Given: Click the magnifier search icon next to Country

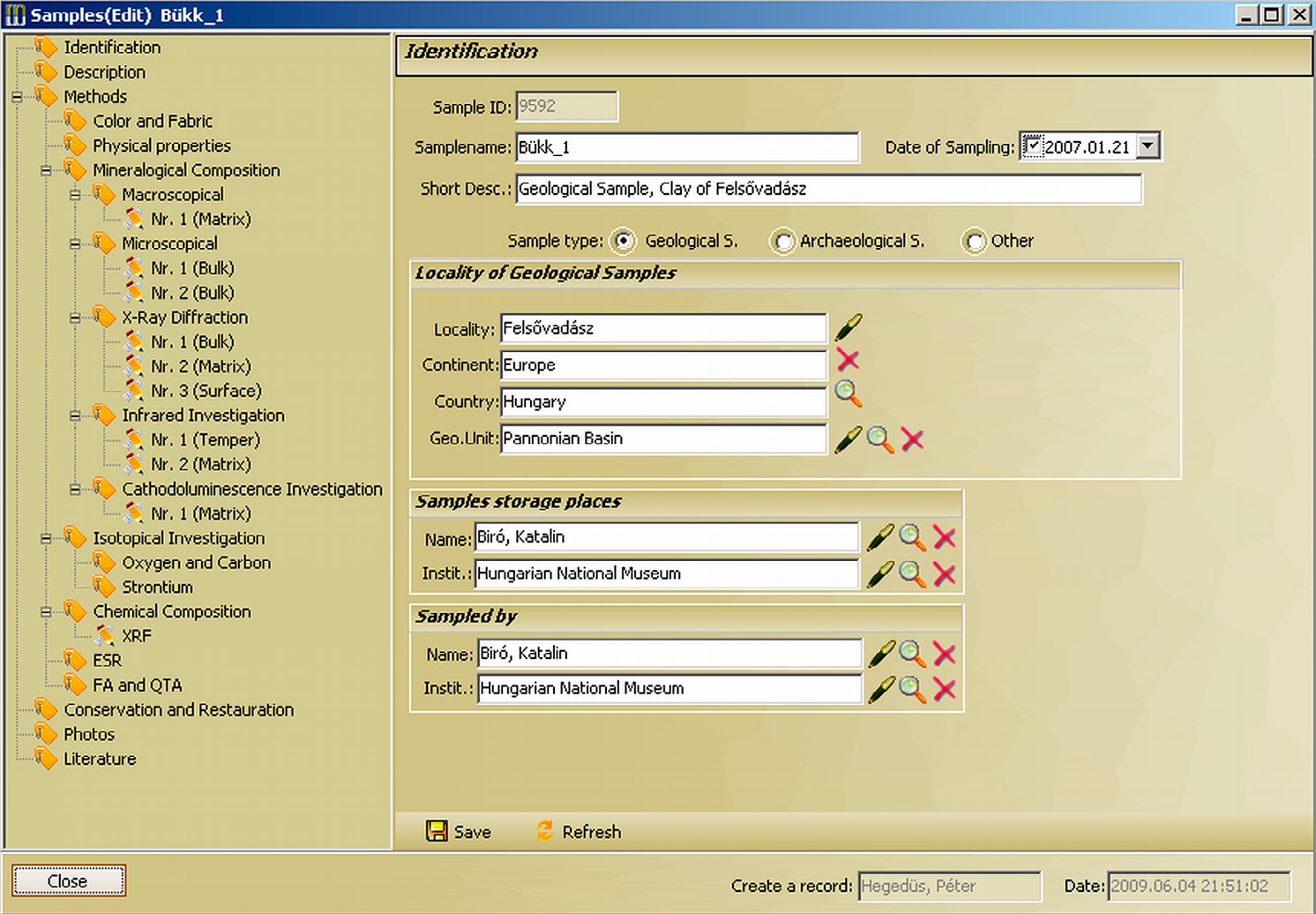Looking at the screenshot, I should (849, 393).
